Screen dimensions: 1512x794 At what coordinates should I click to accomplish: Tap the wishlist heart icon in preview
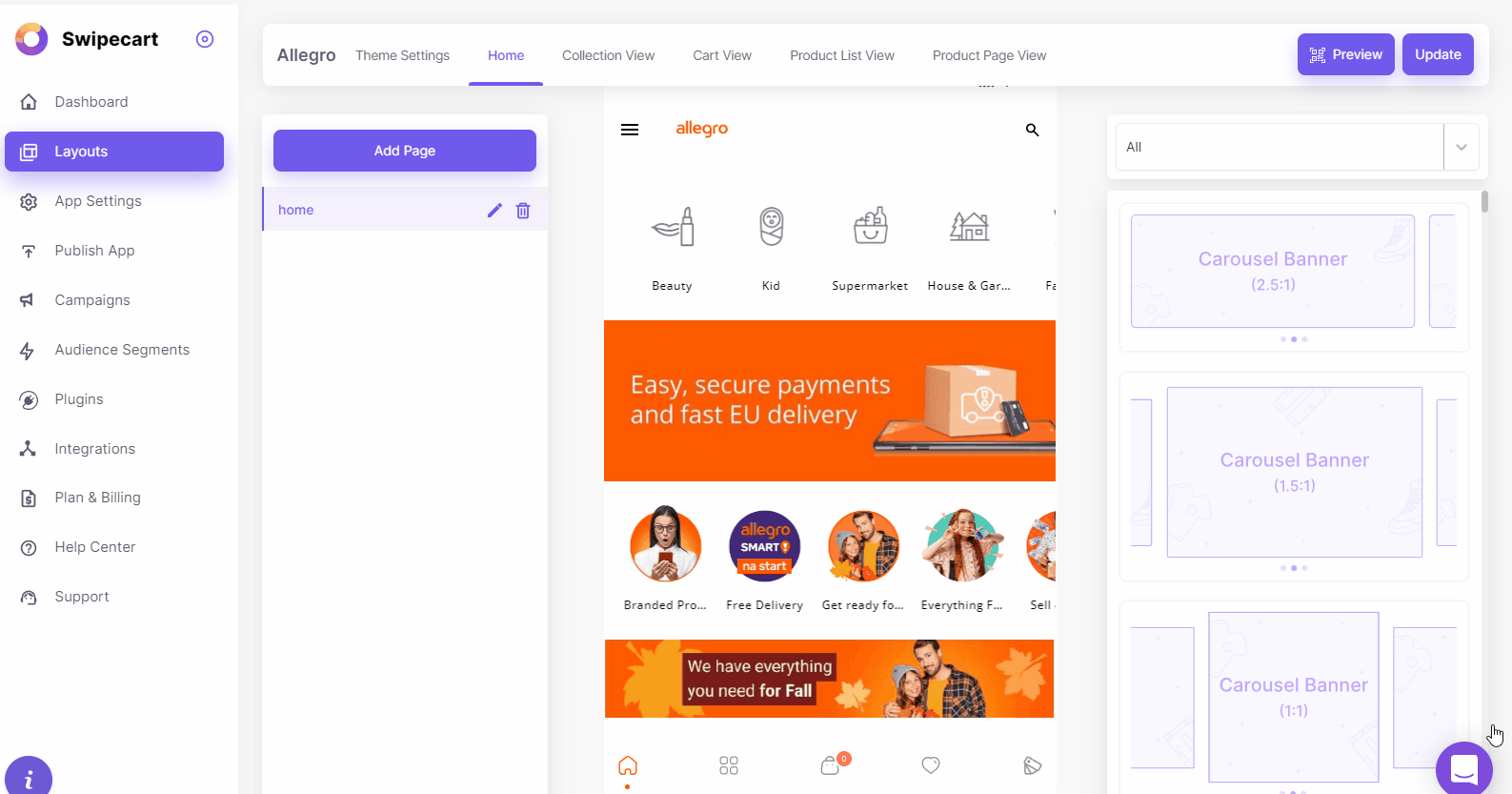point(931,764)
